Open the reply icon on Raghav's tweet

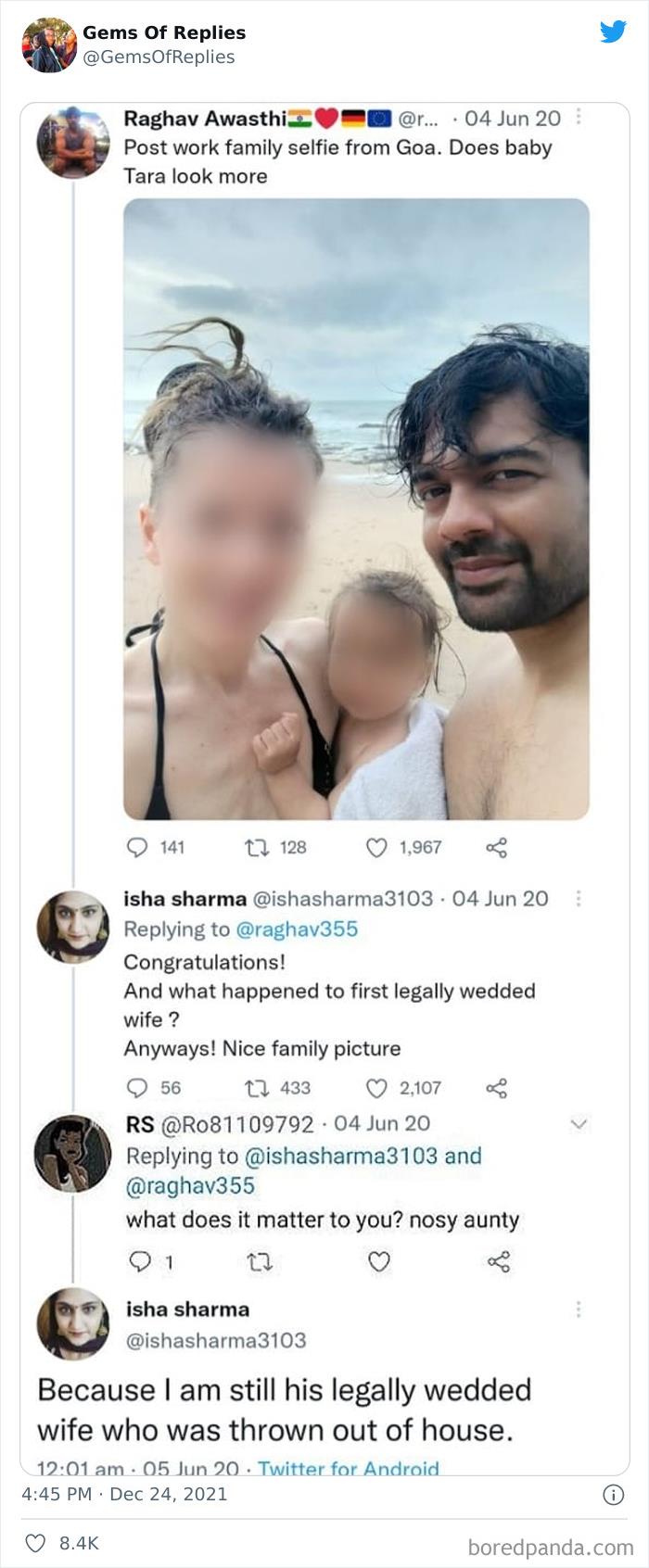(139, 847)
